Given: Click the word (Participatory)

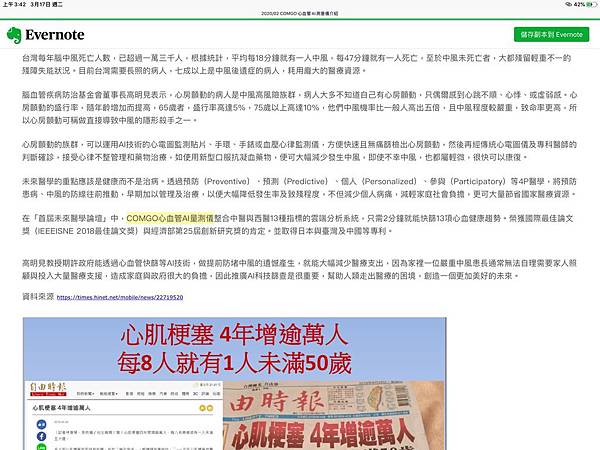Looking at the screenshot, I should point(478,181).
